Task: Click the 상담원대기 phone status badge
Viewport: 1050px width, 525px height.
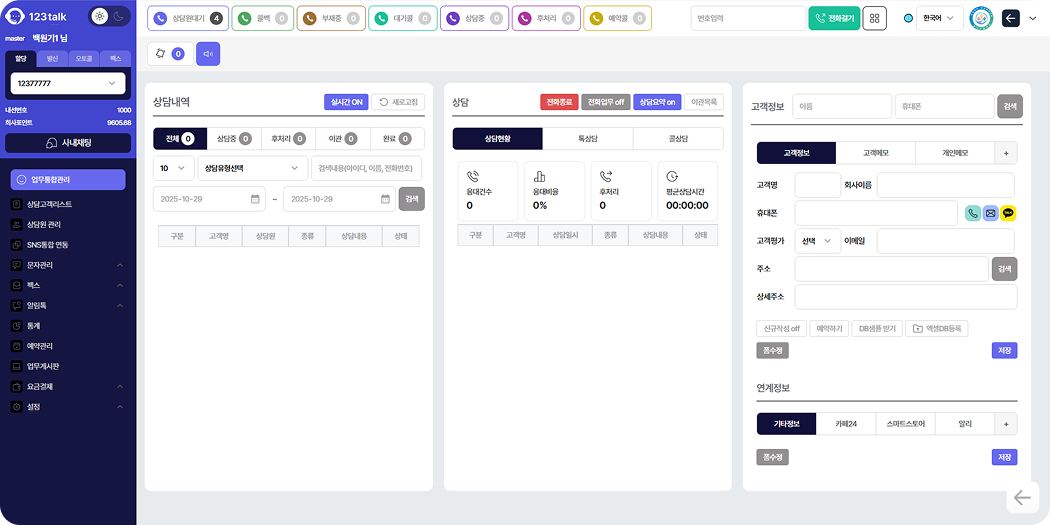Action: coord(187,18)
